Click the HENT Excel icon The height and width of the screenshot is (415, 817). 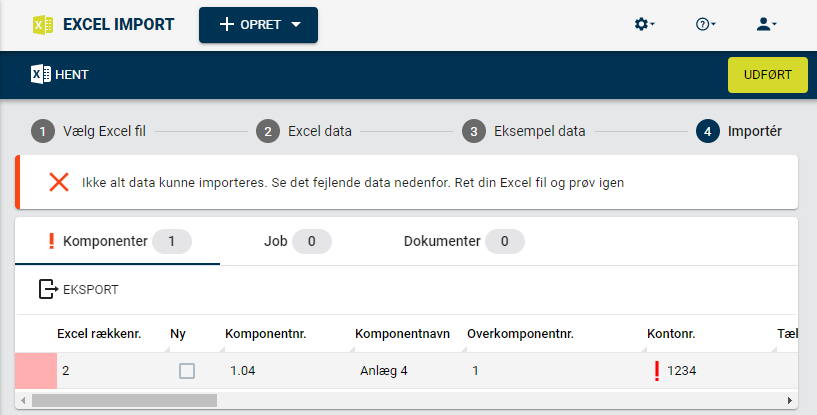pyautogui.click(x=41, y=75)
